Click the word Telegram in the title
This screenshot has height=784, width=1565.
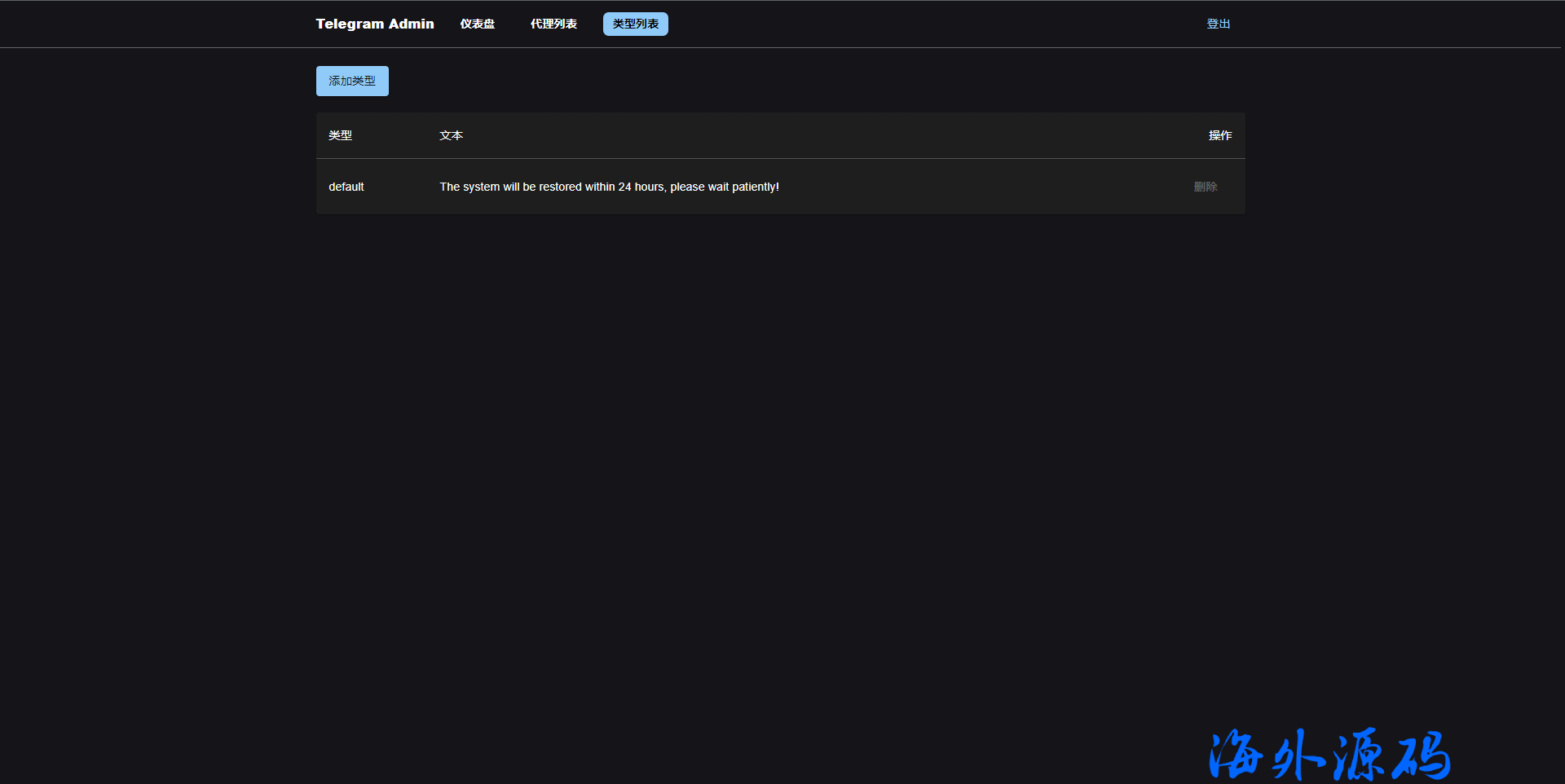tap(350, 24)
